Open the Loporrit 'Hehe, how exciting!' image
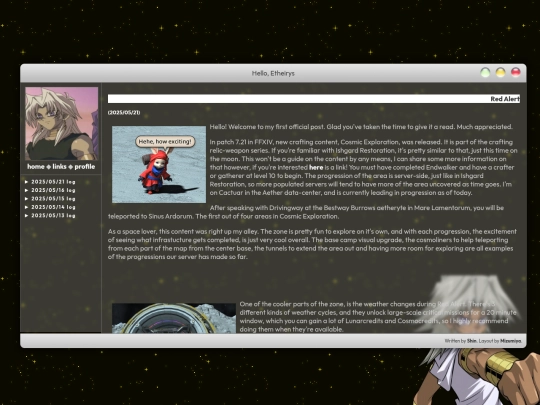Screen dimensions: 540x405 click(x=159, y=164)
